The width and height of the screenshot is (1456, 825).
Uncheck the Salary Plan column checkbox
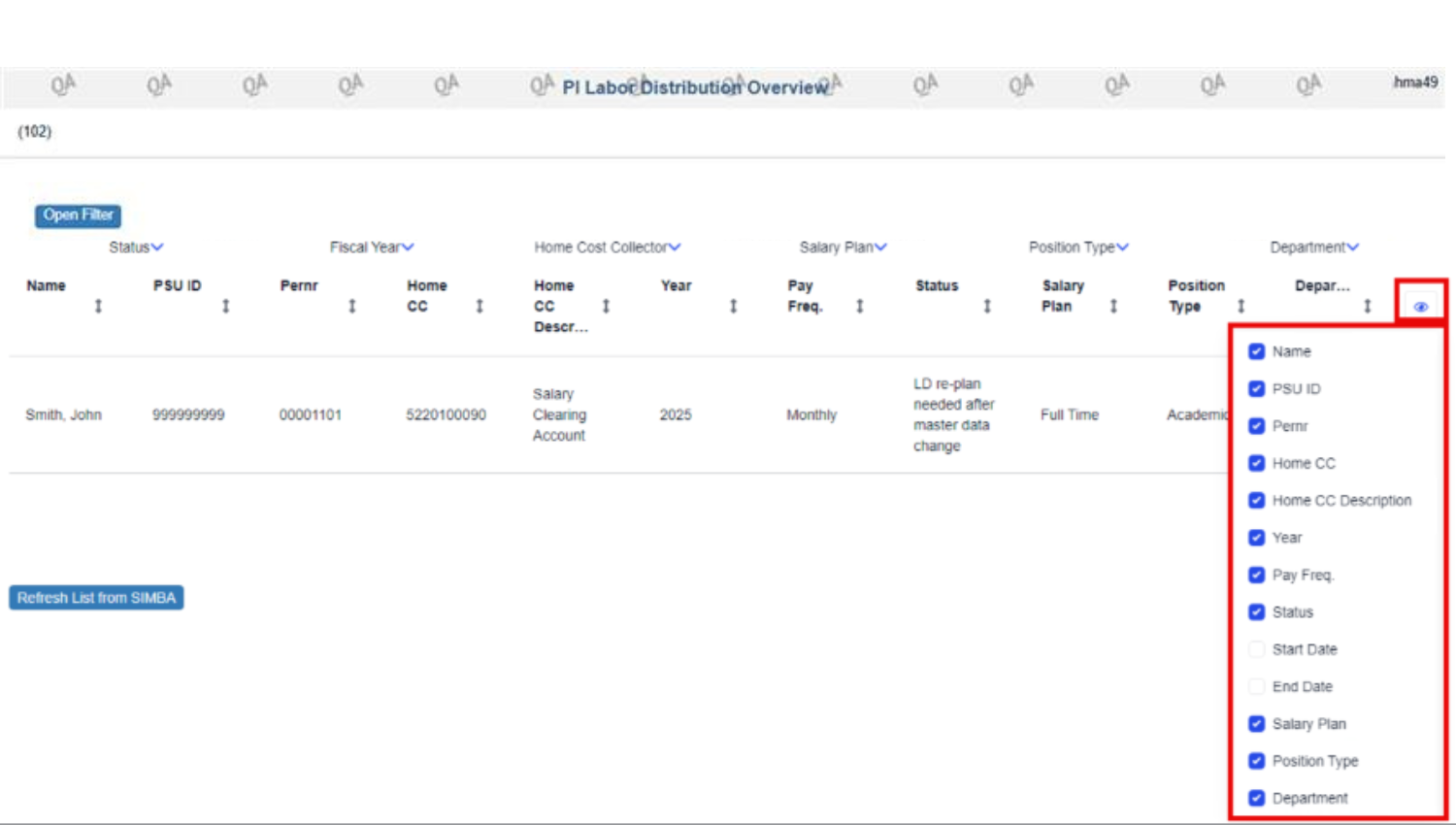click(1257, 724)
